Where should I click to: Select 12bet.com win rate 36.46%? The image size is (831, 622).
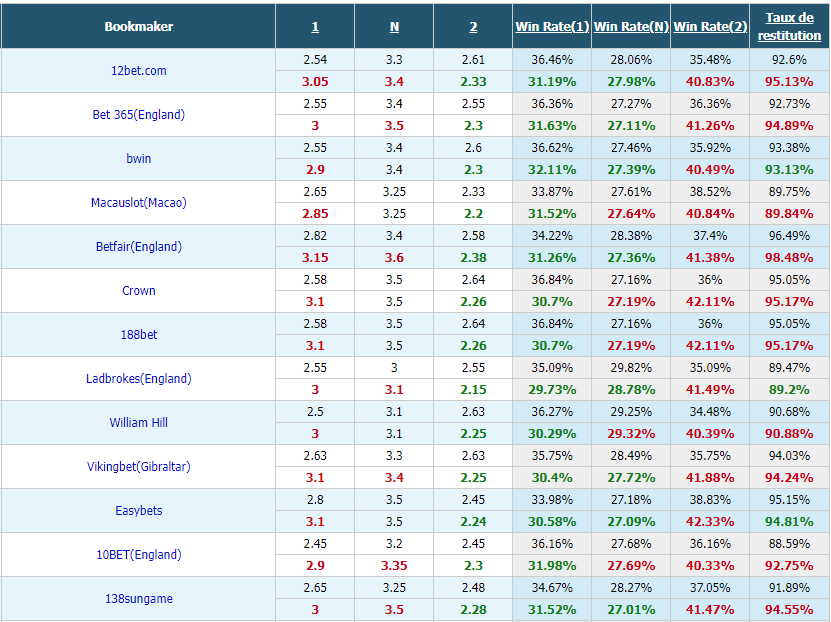(x=552, y=59)
